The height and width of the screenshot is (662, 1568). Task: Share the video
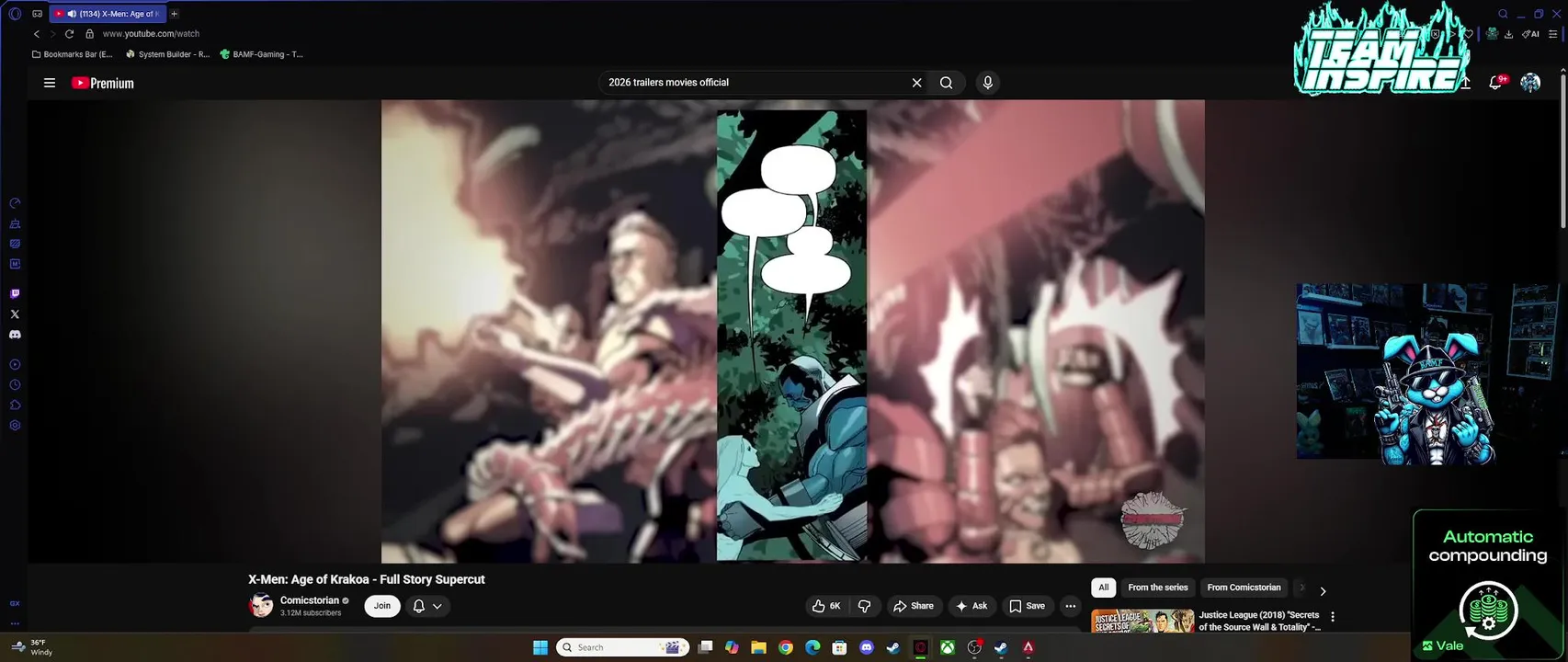point(913,606)
